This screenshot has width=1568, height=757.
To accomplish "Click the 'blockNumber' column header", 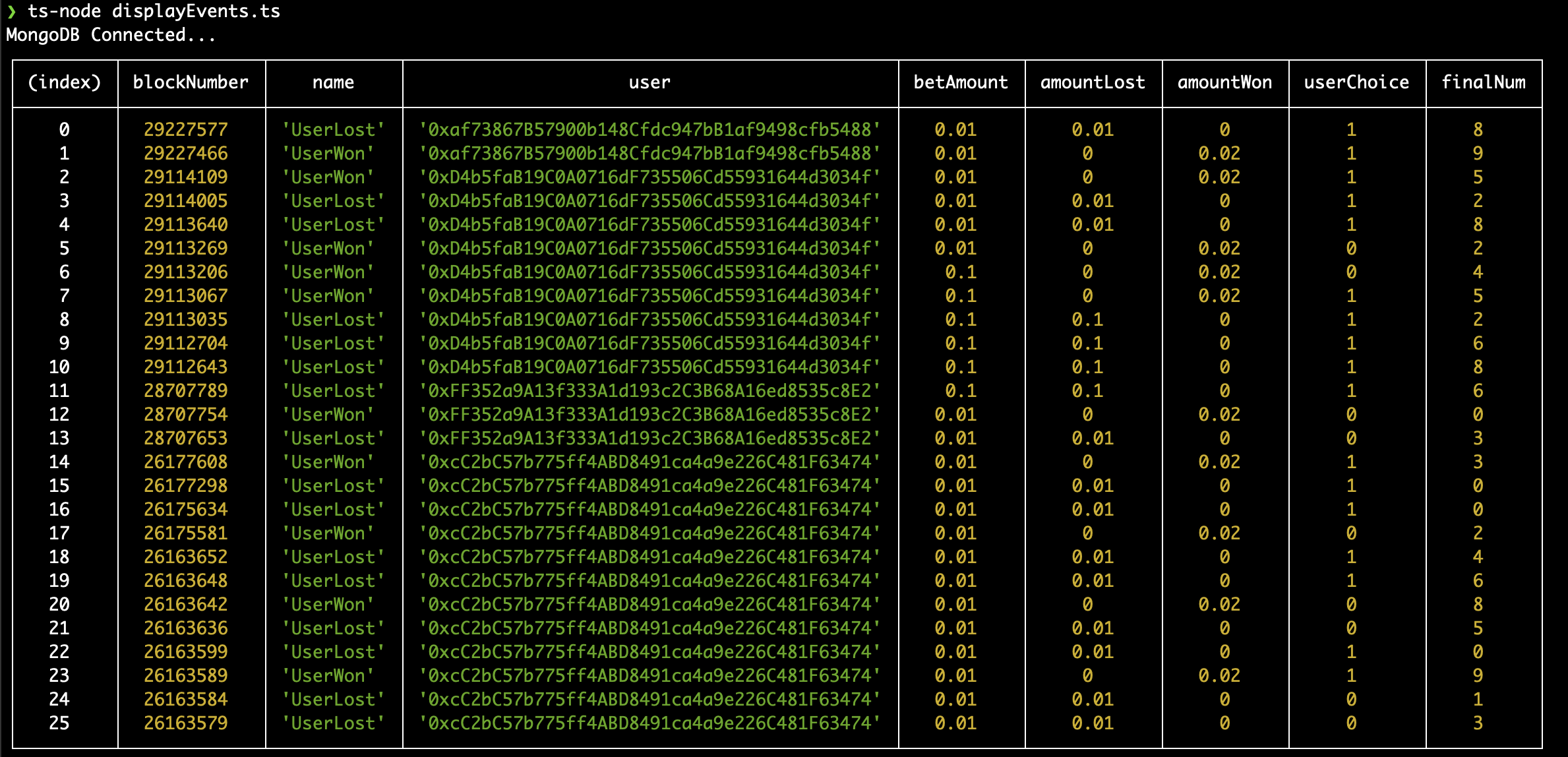I will click(x=191, y=82).
